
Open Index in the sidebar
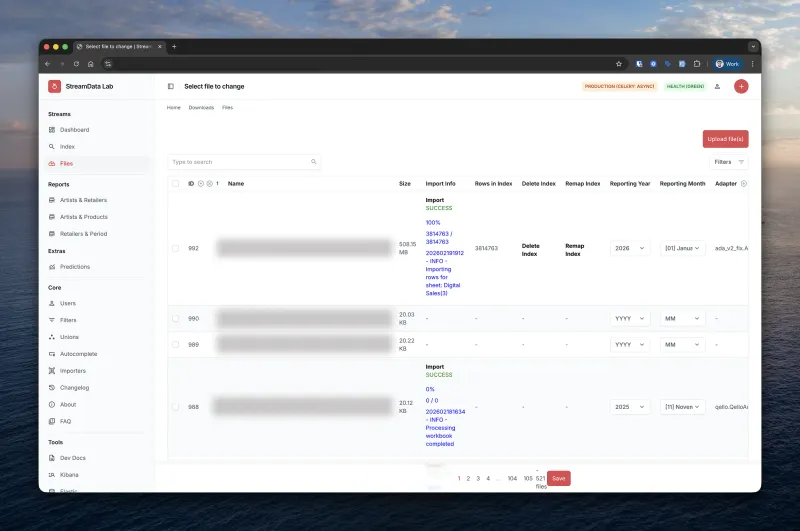[x=67, y=146]
